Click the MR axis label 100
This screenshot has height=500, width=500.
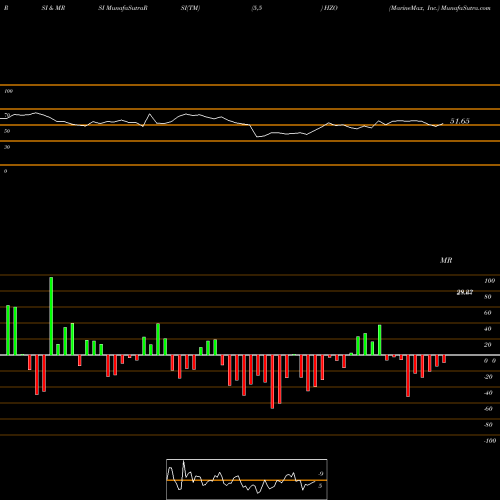(x=489, y=281)
